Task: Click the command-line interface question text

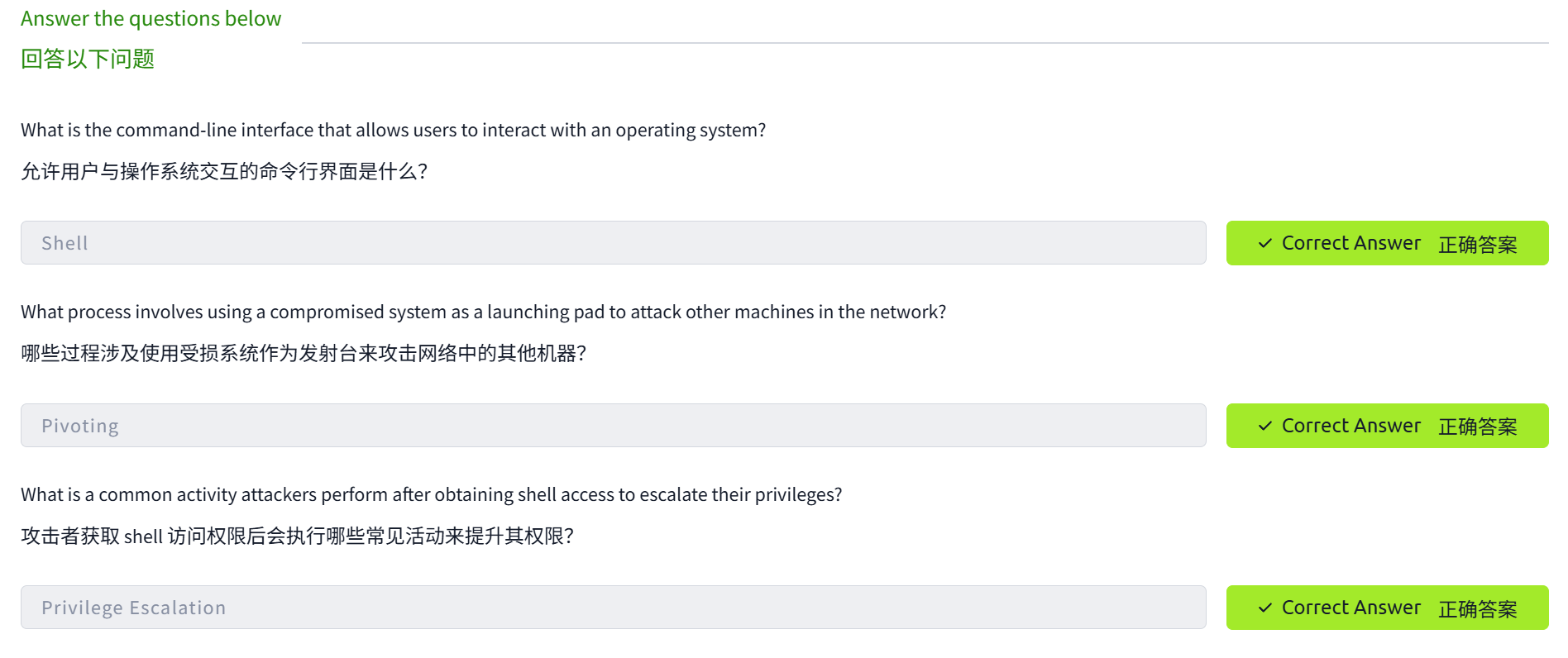Action: pos(393,130)
